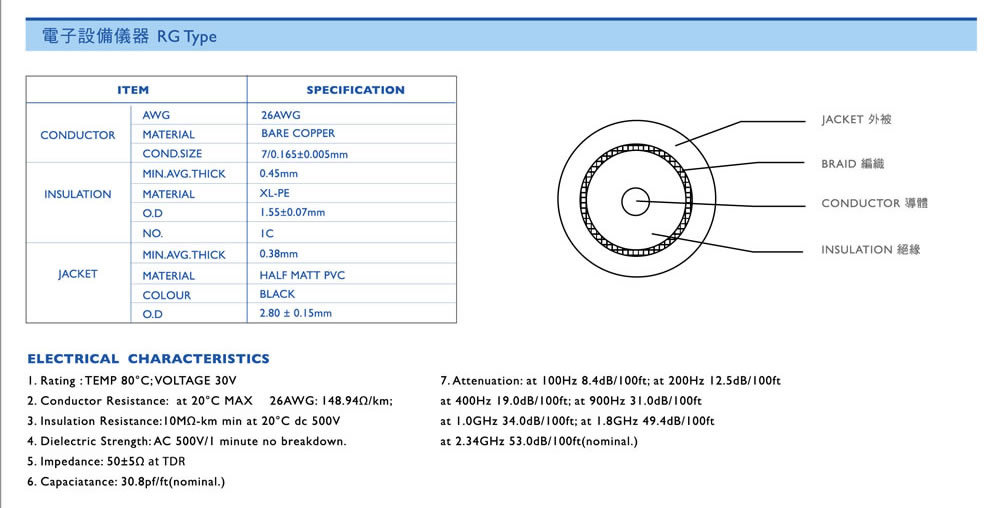Click the 0.38mm jacket thickness value
1003x508 pixels.
(x=278, y=253)
